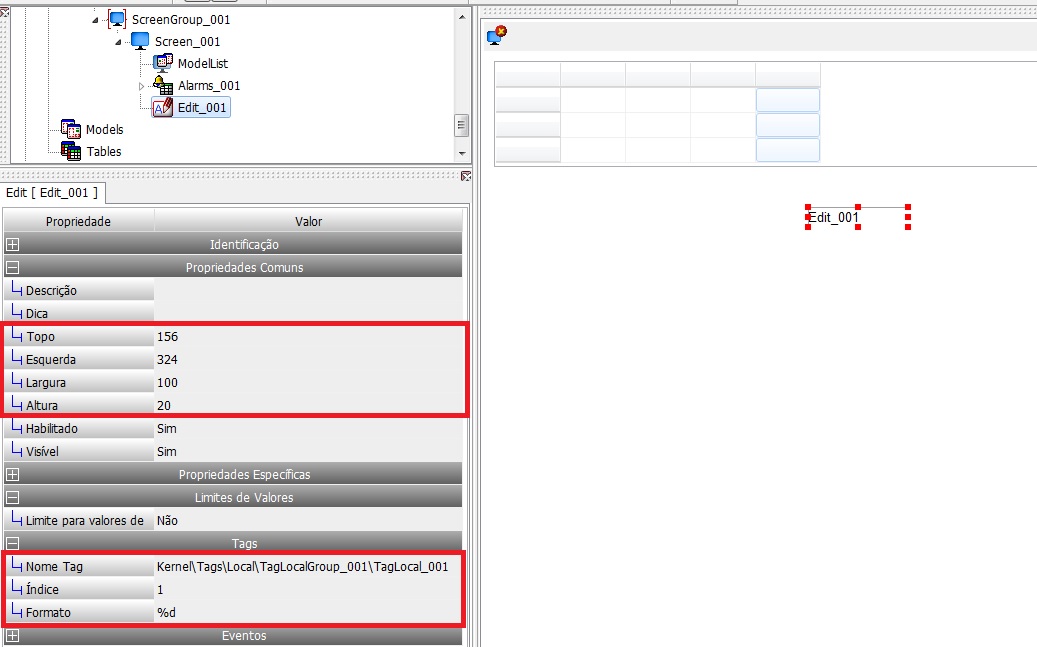Click the Edit_001 icon in tree
This screenshot has width=1037, height=647.
(x=163, y=107)
